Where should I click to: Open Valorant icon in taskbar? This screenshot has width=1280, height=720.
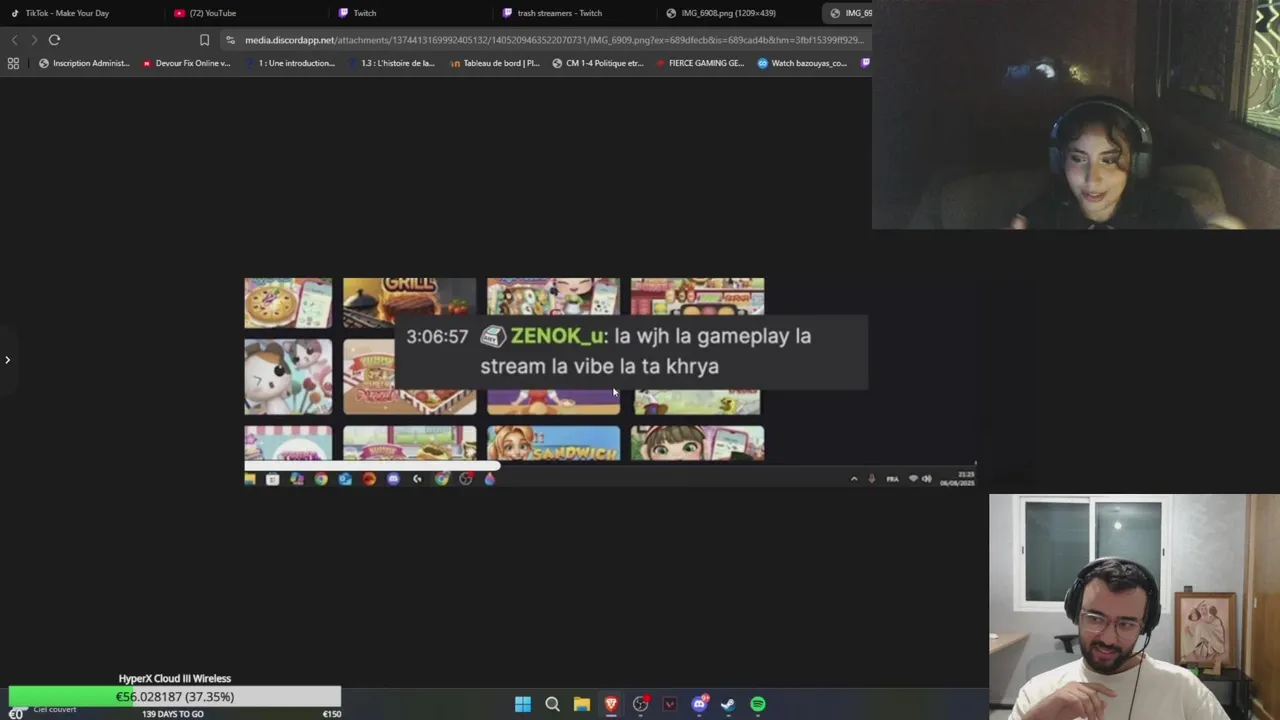[x=670, y=704]
